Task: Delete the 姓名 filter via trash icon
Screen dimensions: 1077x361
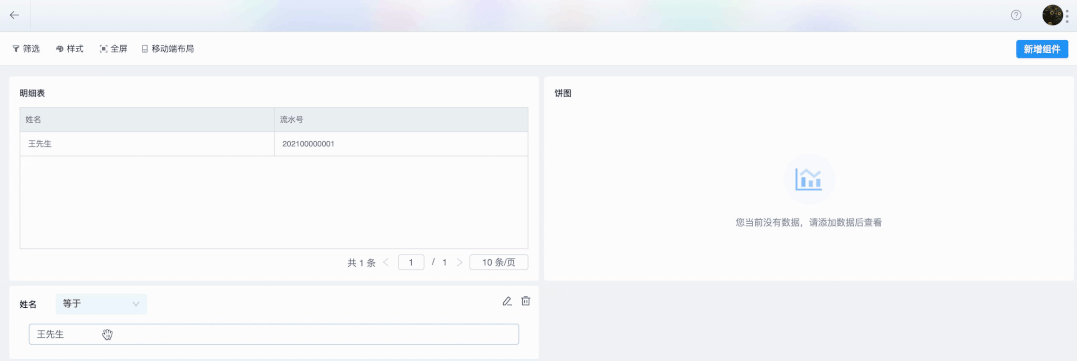Action: (525, 301)
